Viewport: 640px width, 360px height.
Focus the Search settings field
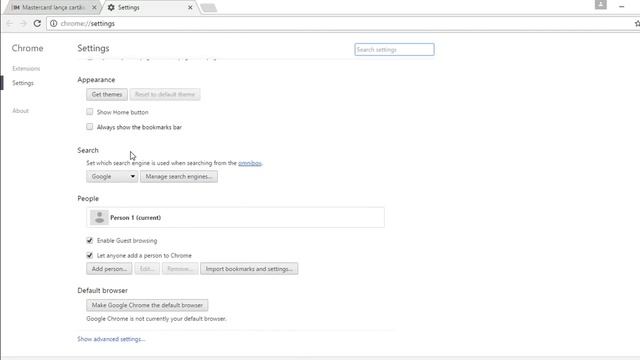pyautogui.click(x=394, y=50)
